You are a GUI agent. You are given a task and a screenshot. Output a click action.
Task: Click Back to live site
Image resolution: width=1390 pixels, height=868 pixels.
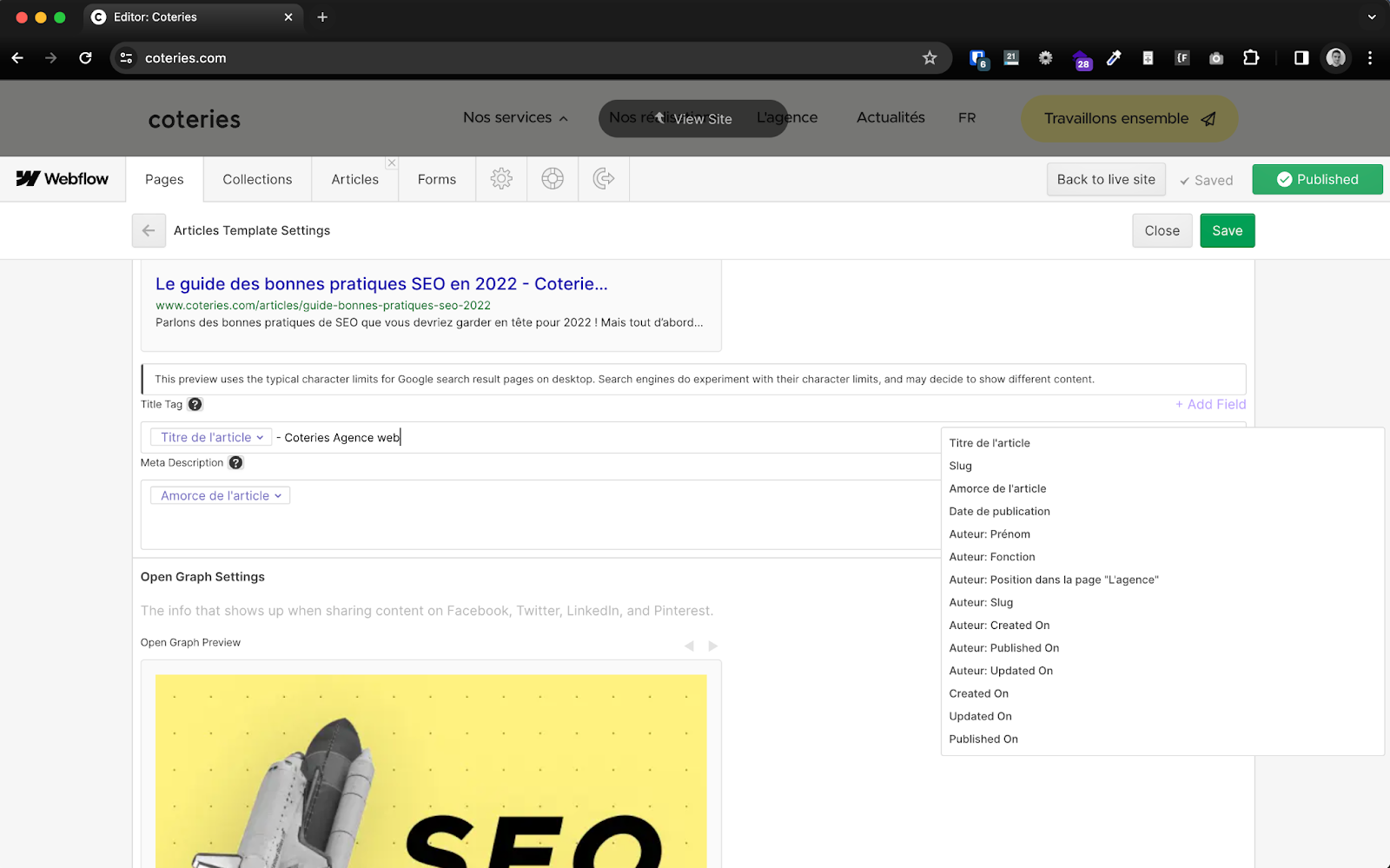click(x=1106, y=179)
